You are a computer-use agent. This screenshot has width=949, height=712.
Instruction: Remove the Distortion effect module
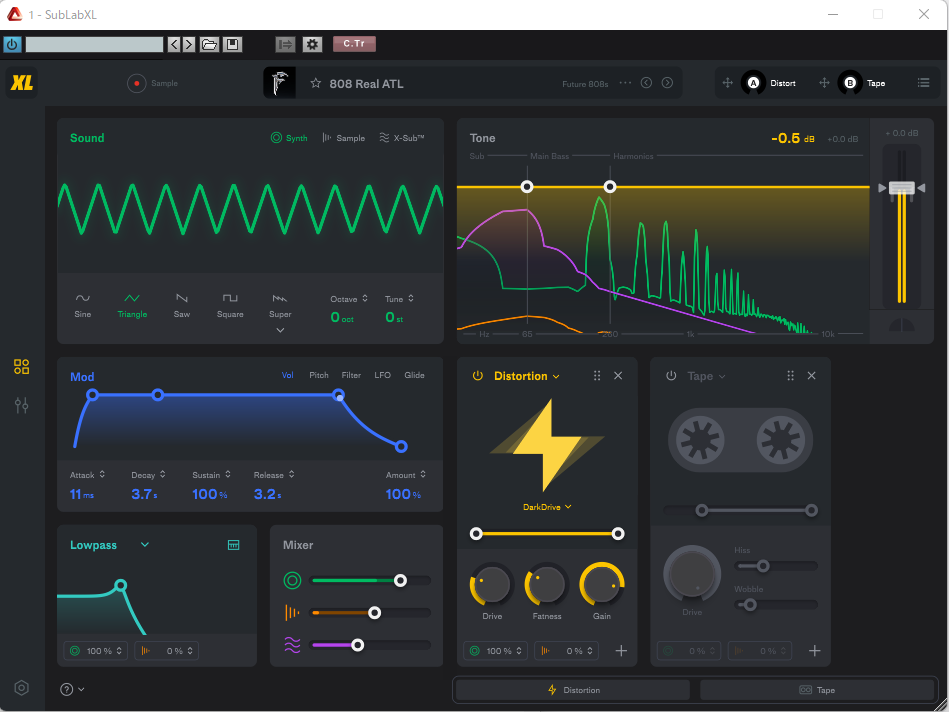pyautogui.click(x=618, y=376)
